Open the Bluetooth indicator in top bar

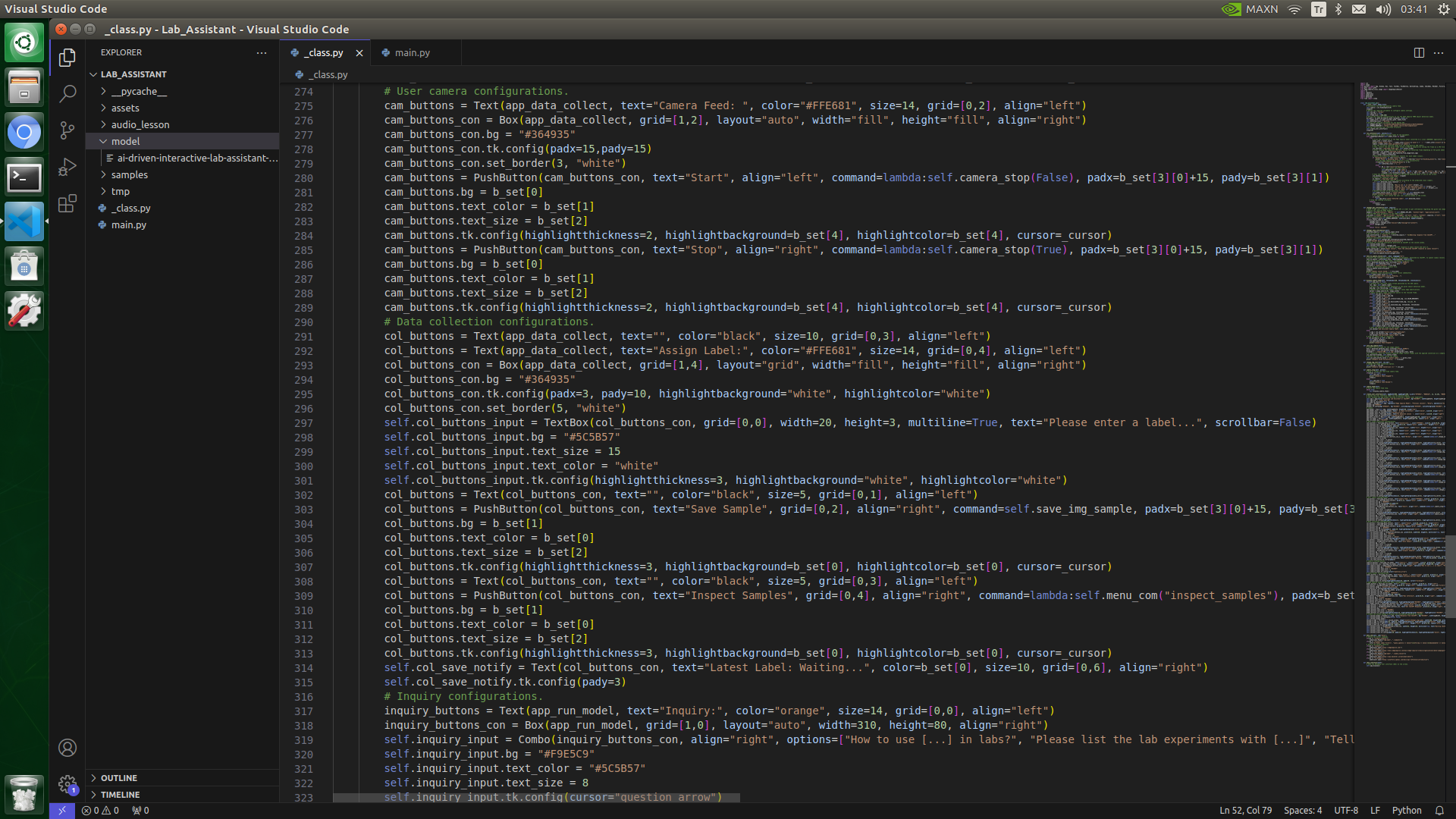click(1338, 9)
